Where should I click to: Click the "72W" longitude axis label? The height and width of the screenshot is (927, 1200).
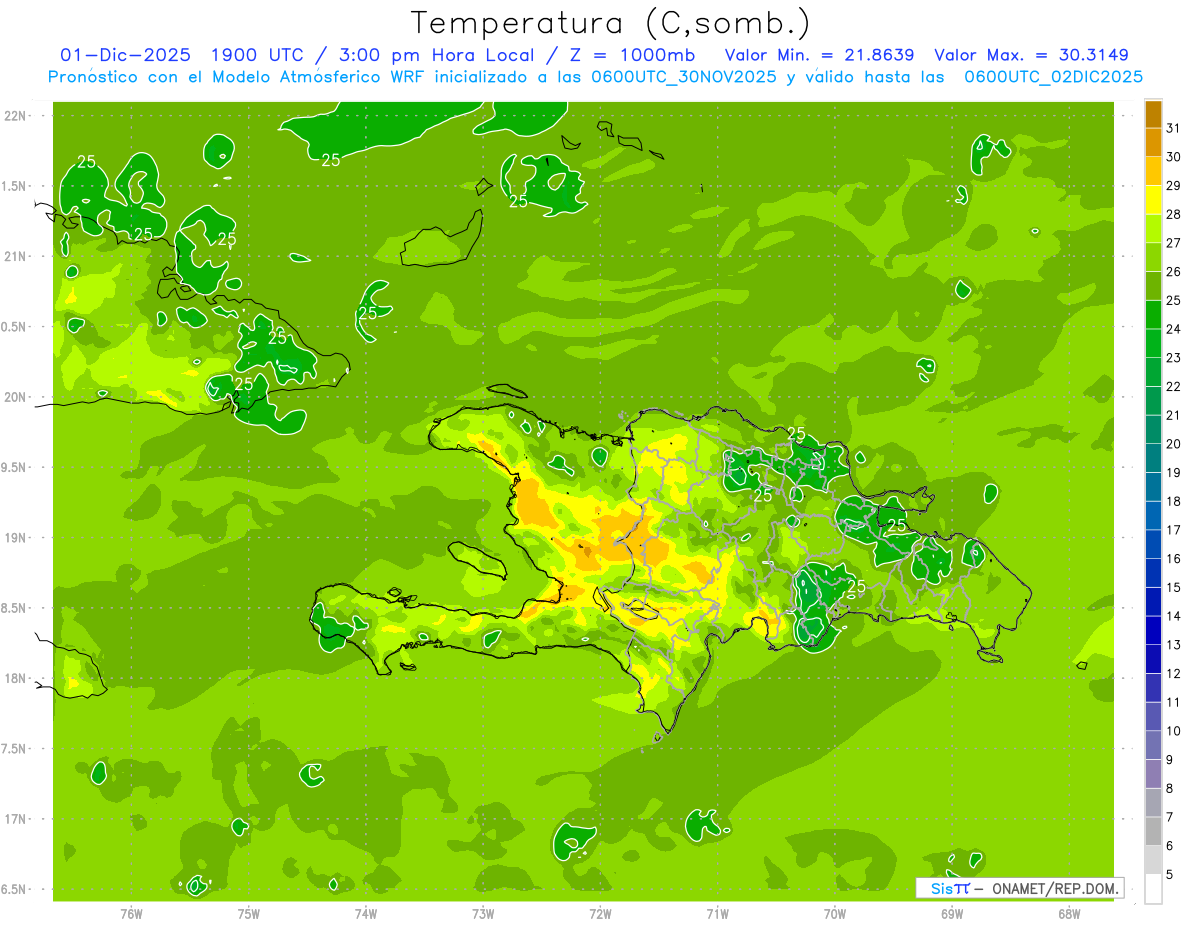click(600, 914)
